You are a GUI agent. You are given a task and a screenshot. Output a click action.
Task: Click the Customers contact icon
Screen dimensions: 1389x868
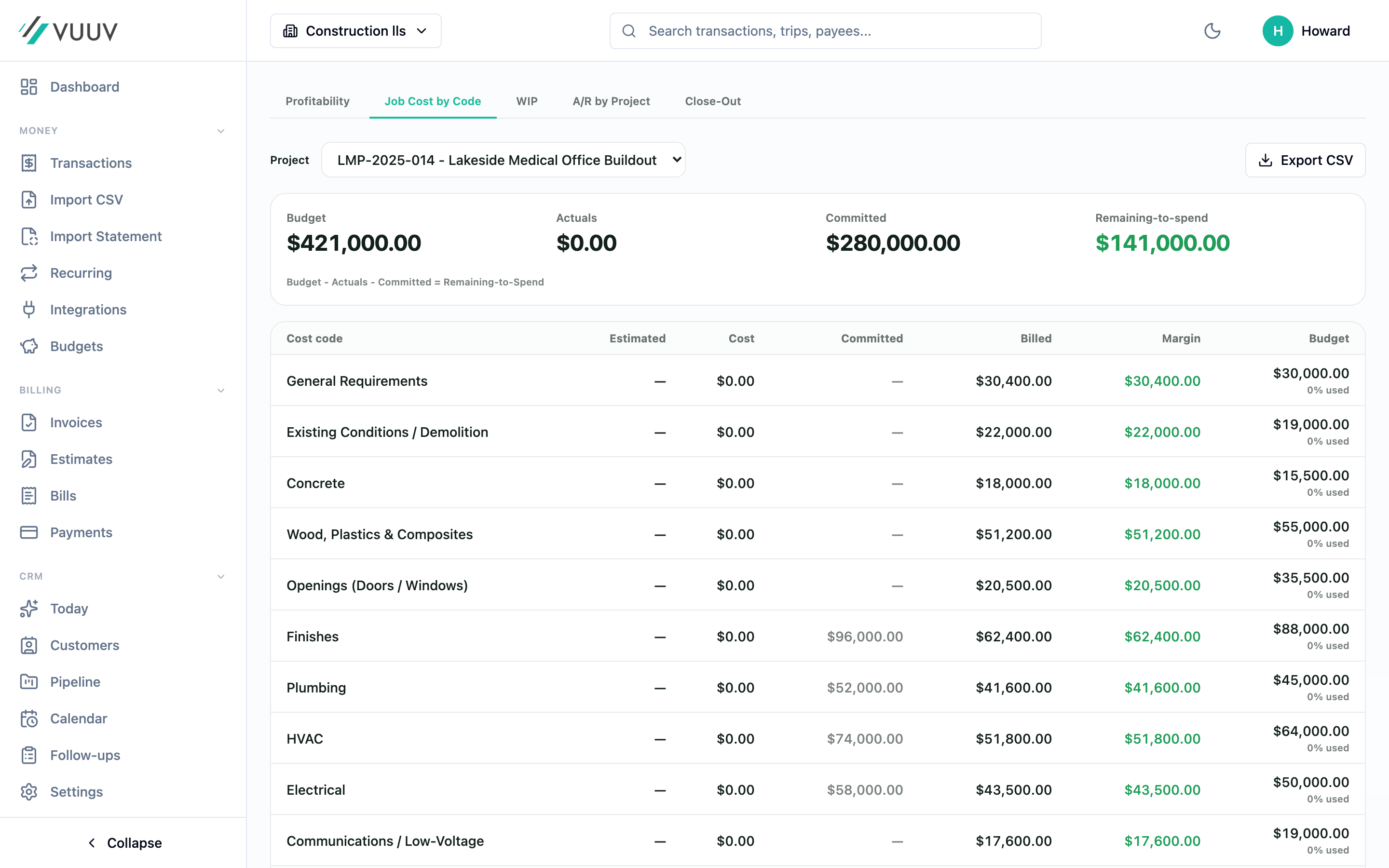pos(29,645)
